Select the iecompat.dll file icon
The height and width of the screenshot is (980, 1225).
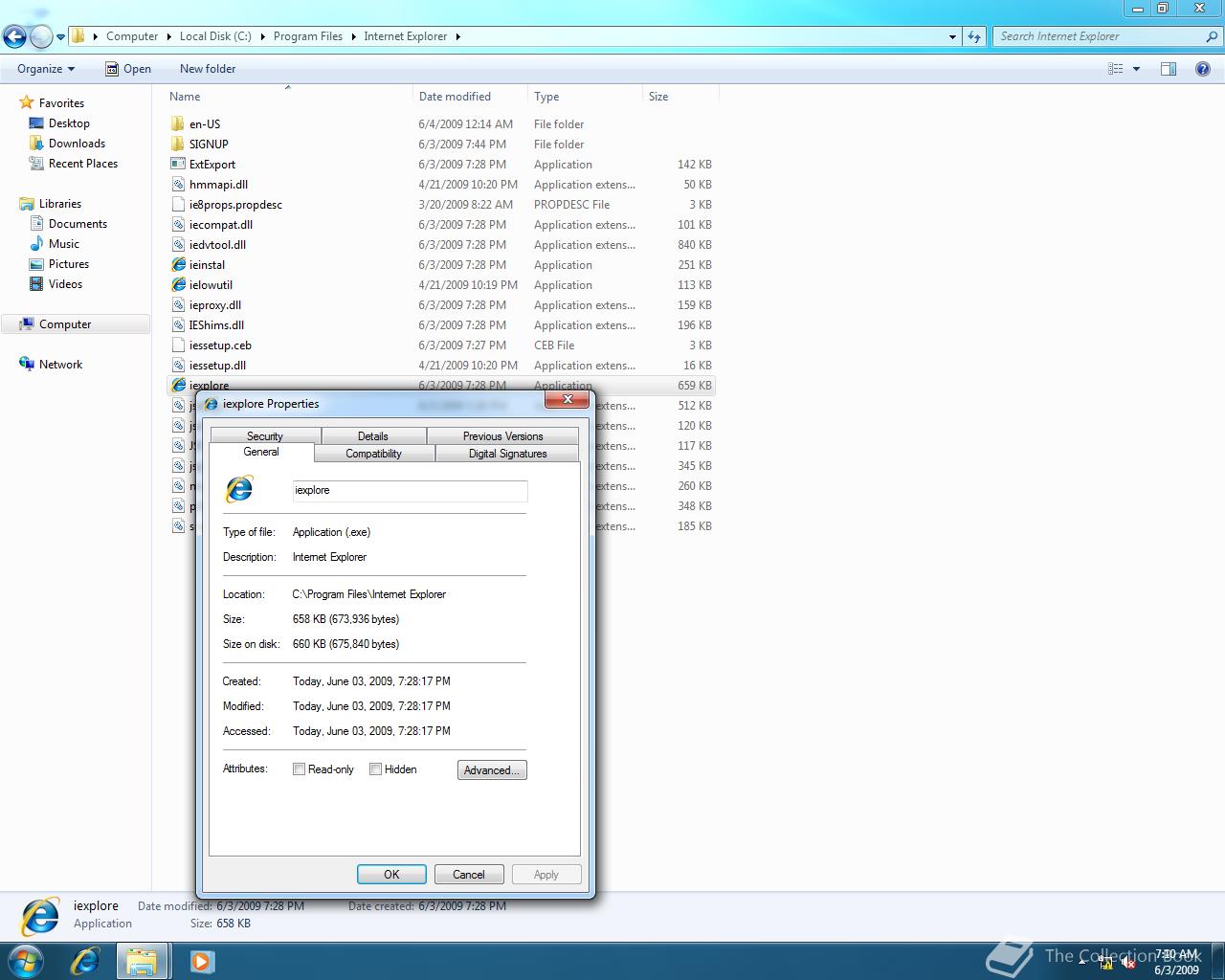[x=178, y=225]
